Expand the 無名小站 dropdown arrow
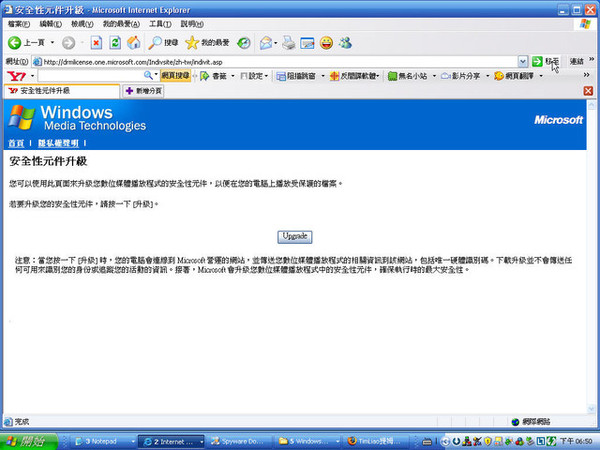 [x=434, y=76]
